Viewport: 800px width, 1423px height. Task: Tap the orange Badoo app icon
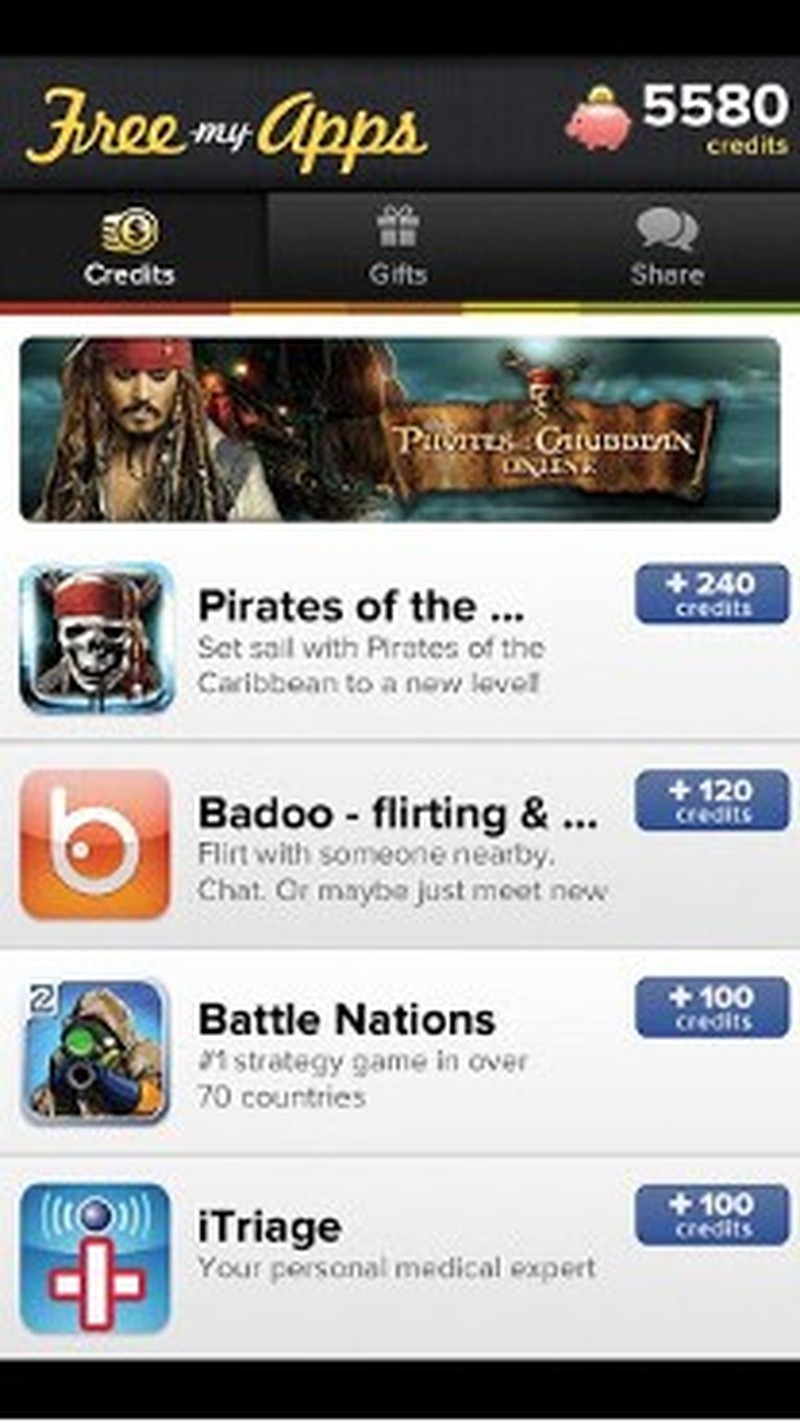coord(96,845)
